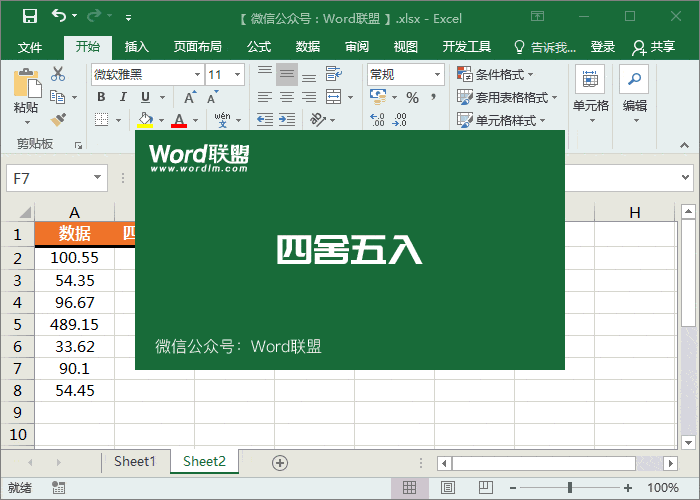Toggle bold formatting
This screenshot has width=700, height=500.
click(101, 97)
